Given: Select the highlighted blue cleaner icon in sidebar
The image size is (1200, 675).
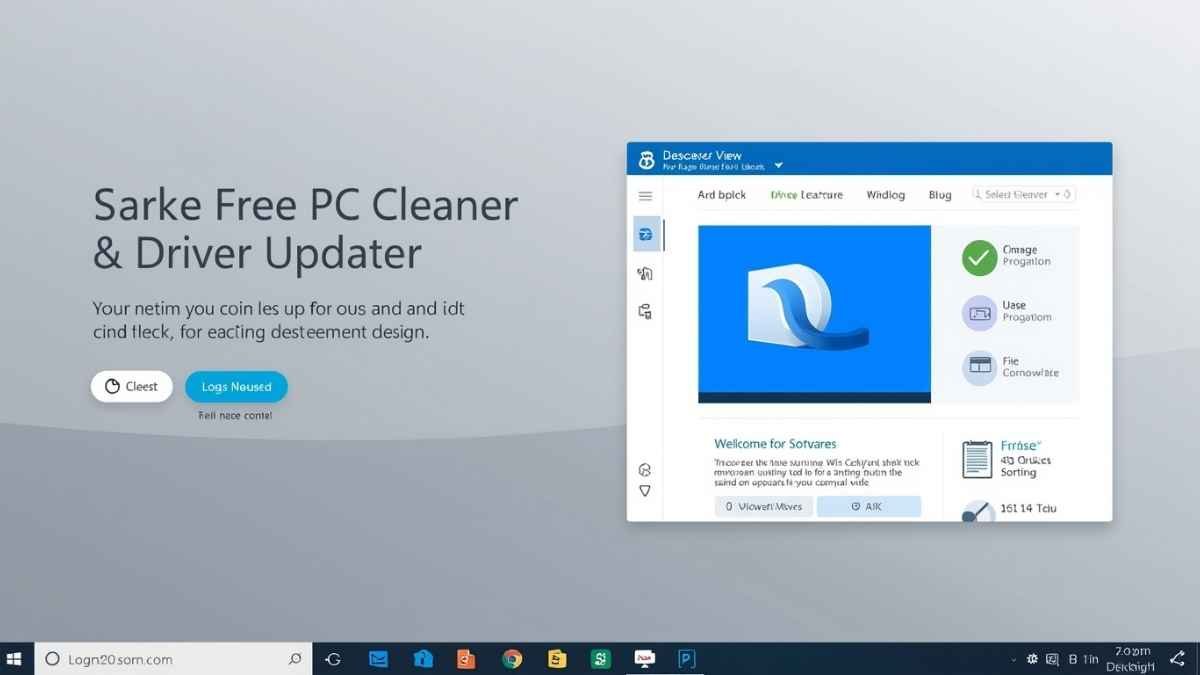Looking at the screenshot, I should pos(645,234).
